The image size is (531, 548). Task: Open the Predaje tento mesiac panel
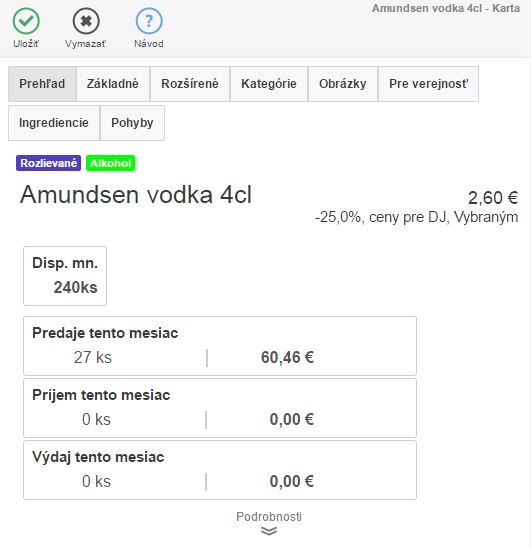point(220,346)
